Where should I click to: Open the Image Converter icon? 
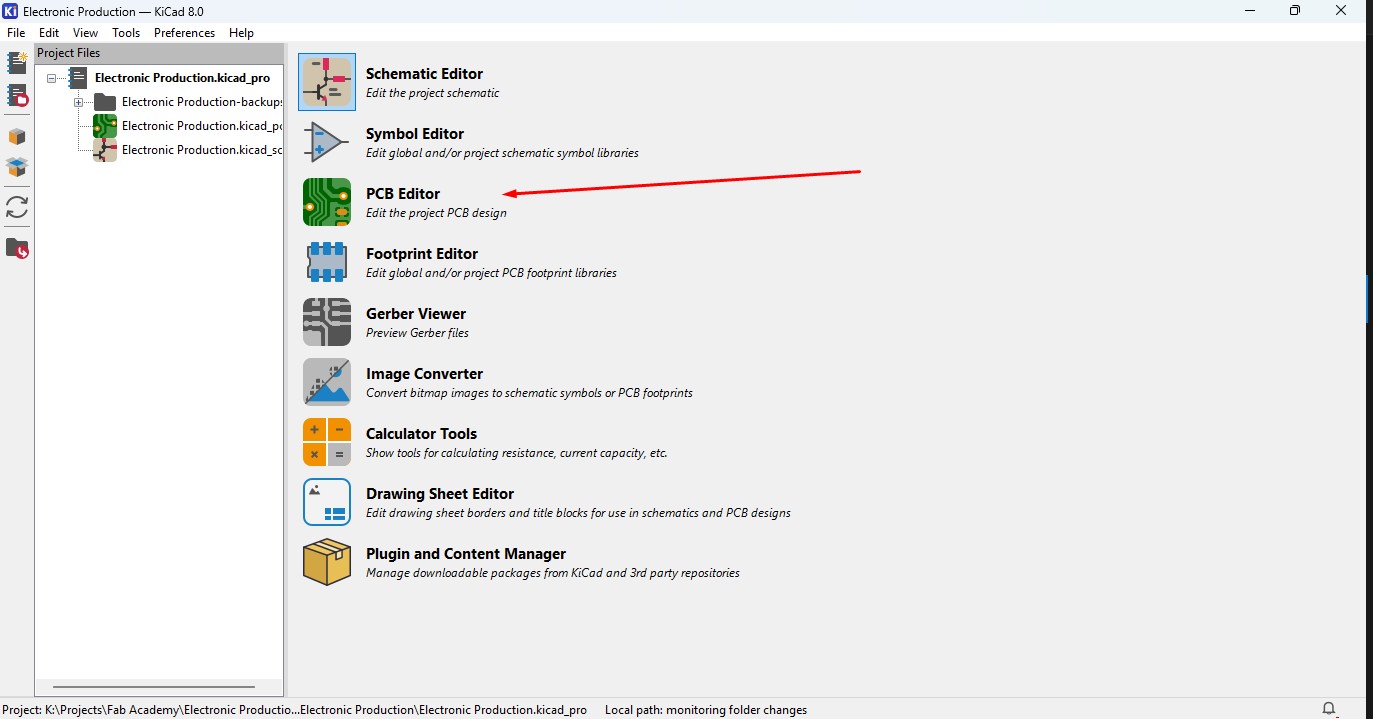coord(327,382)
